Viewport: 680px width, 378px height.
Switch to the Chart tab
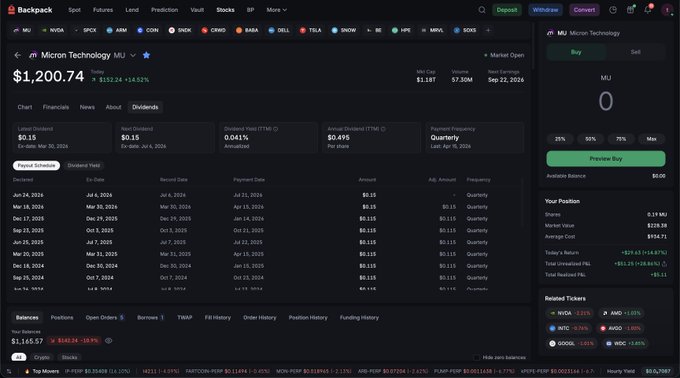25,107
